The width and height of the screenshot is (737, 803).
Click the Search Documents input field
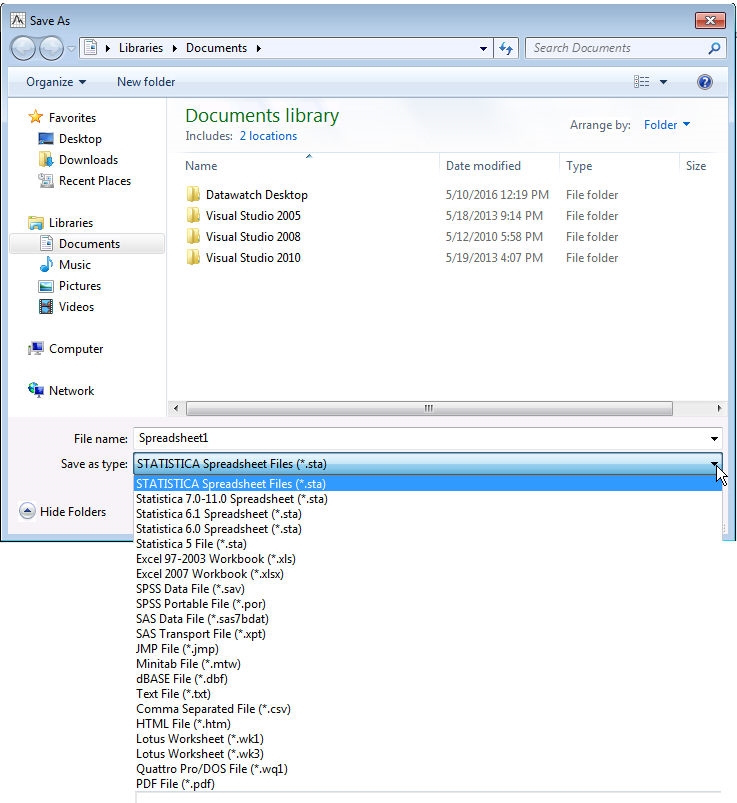(617, 48)
